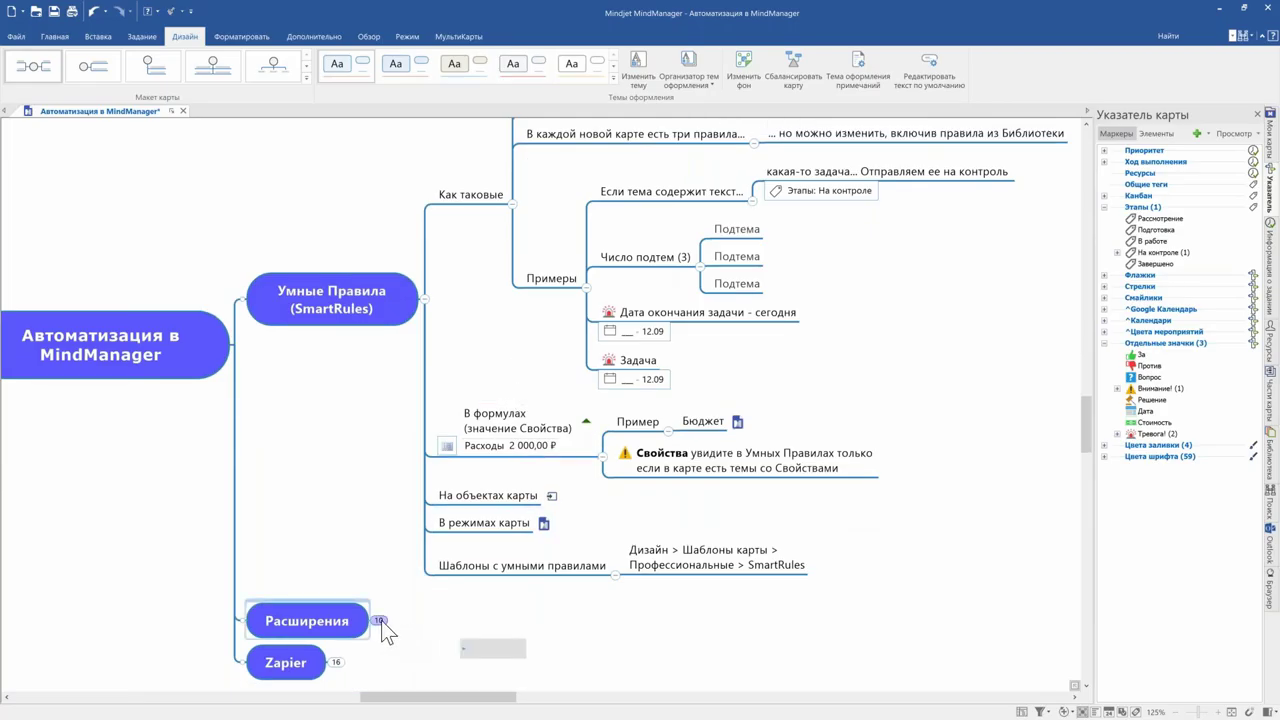Image resolution: width=1280 pixels, height=720 pixels.
Task: Click the green plus add marker icon
Action: [1197, 133]
